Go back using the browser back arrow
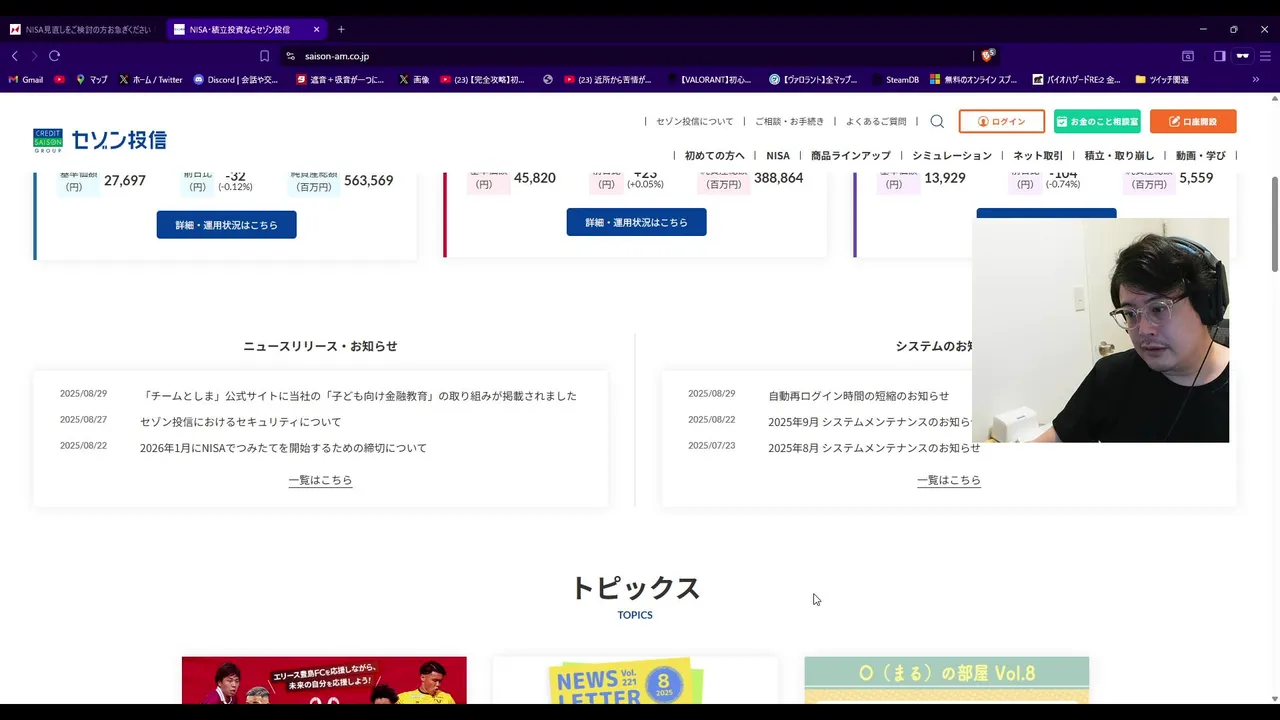This screenshot has width=1280, height=720. tap(14, 56)
